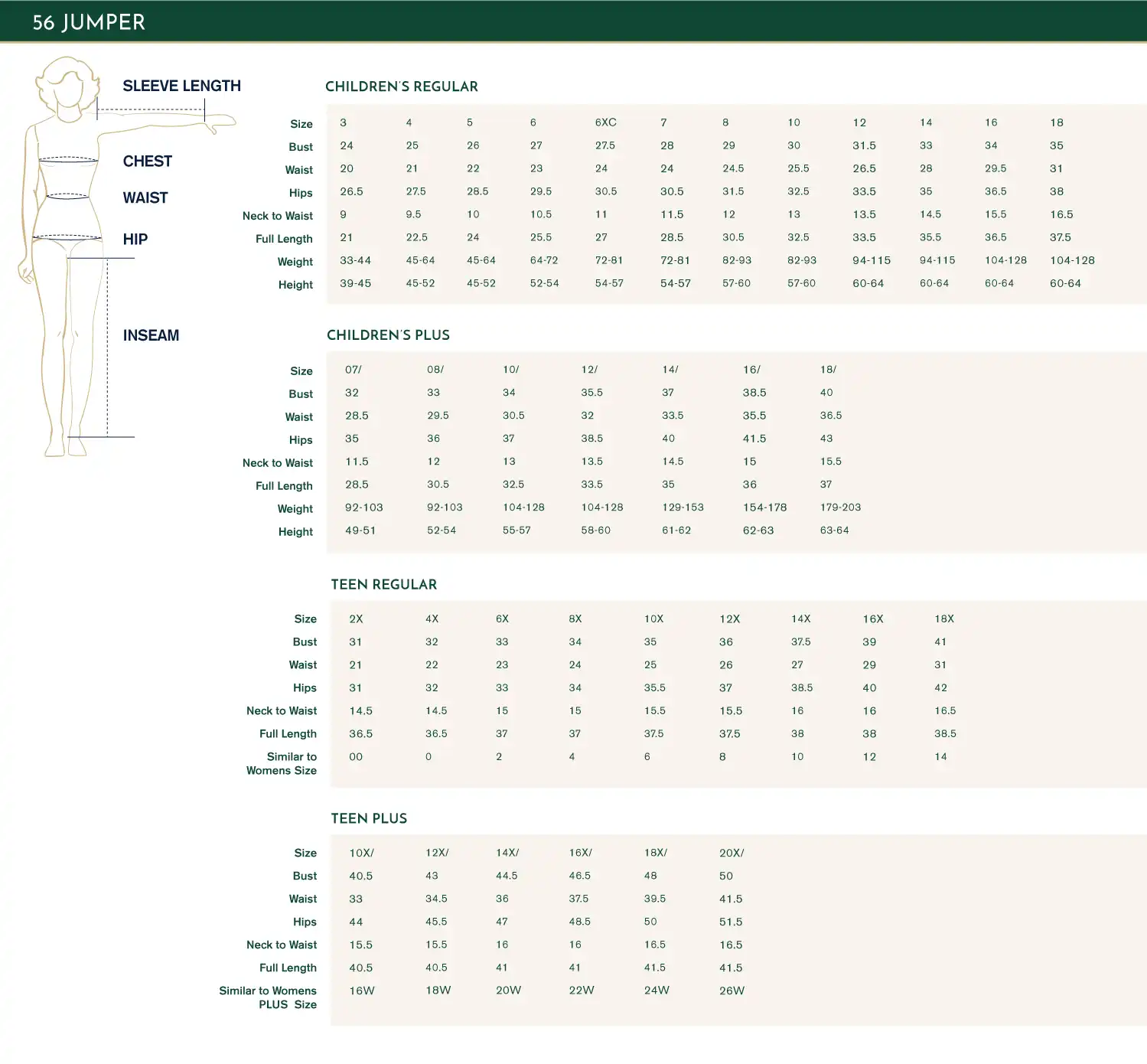Select the 16W womens plus size value

pyautogui.click(x=362, y=991)
